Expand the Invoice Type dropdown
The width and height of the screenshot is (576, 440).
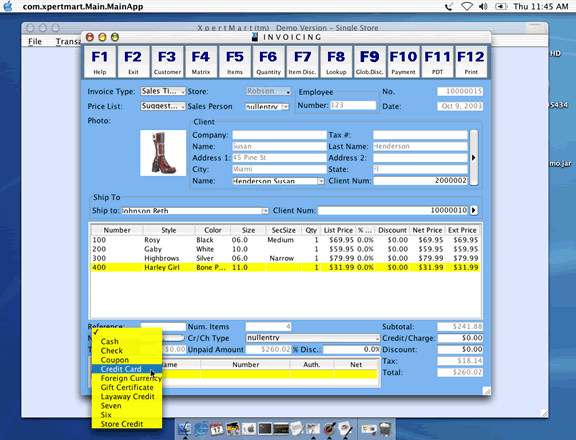pos(163,91)
